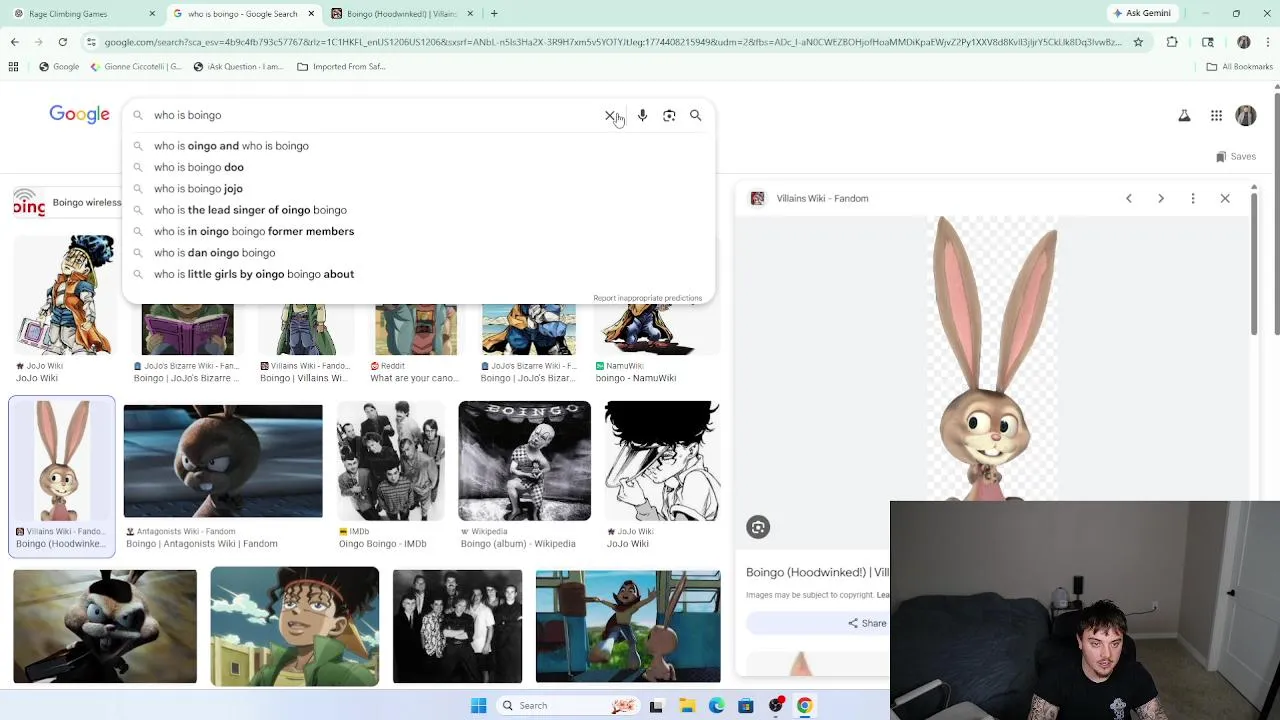Open the Google apps grid icon
Viewport: 1280px width, 720px height.
point(1216,116)
